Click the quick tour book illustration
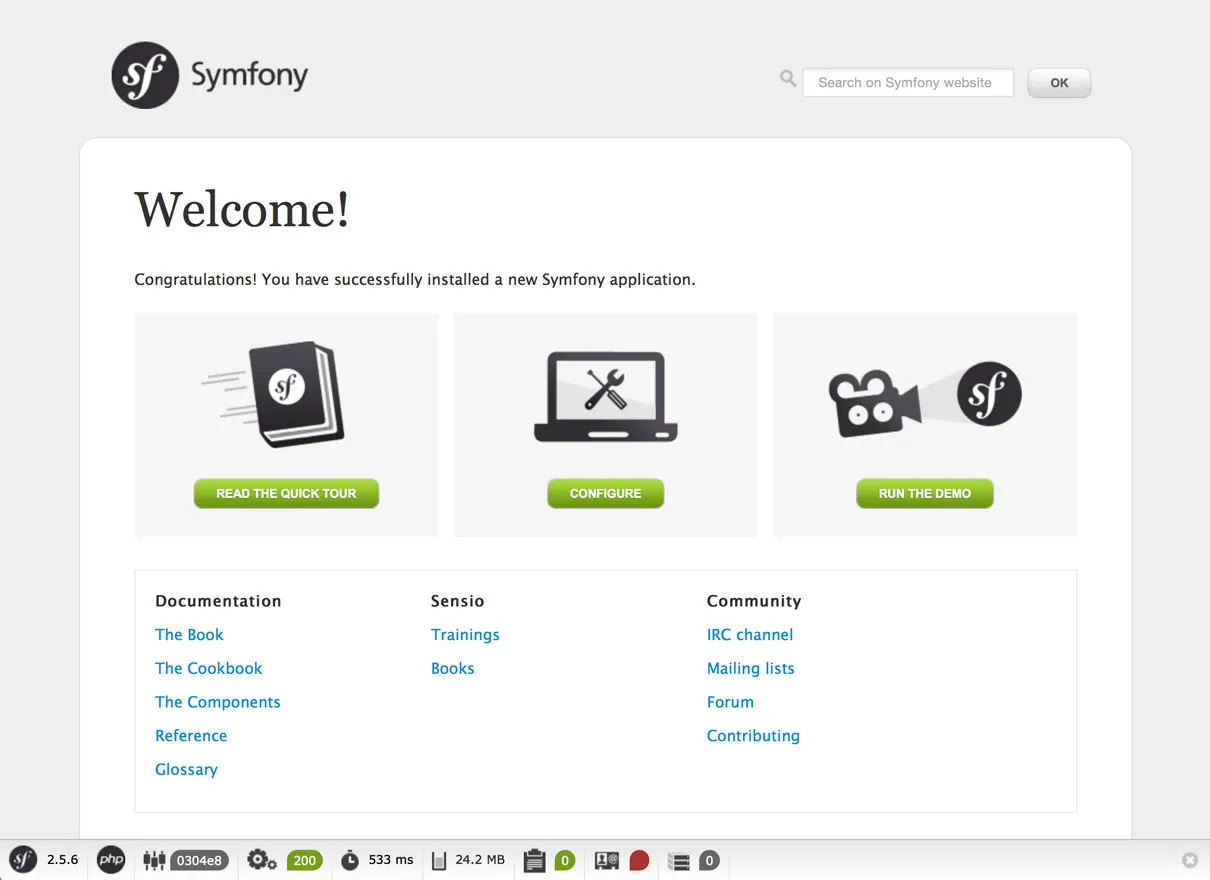The width and height of the screenshot is (1210, 880). [x=275, y=395]
